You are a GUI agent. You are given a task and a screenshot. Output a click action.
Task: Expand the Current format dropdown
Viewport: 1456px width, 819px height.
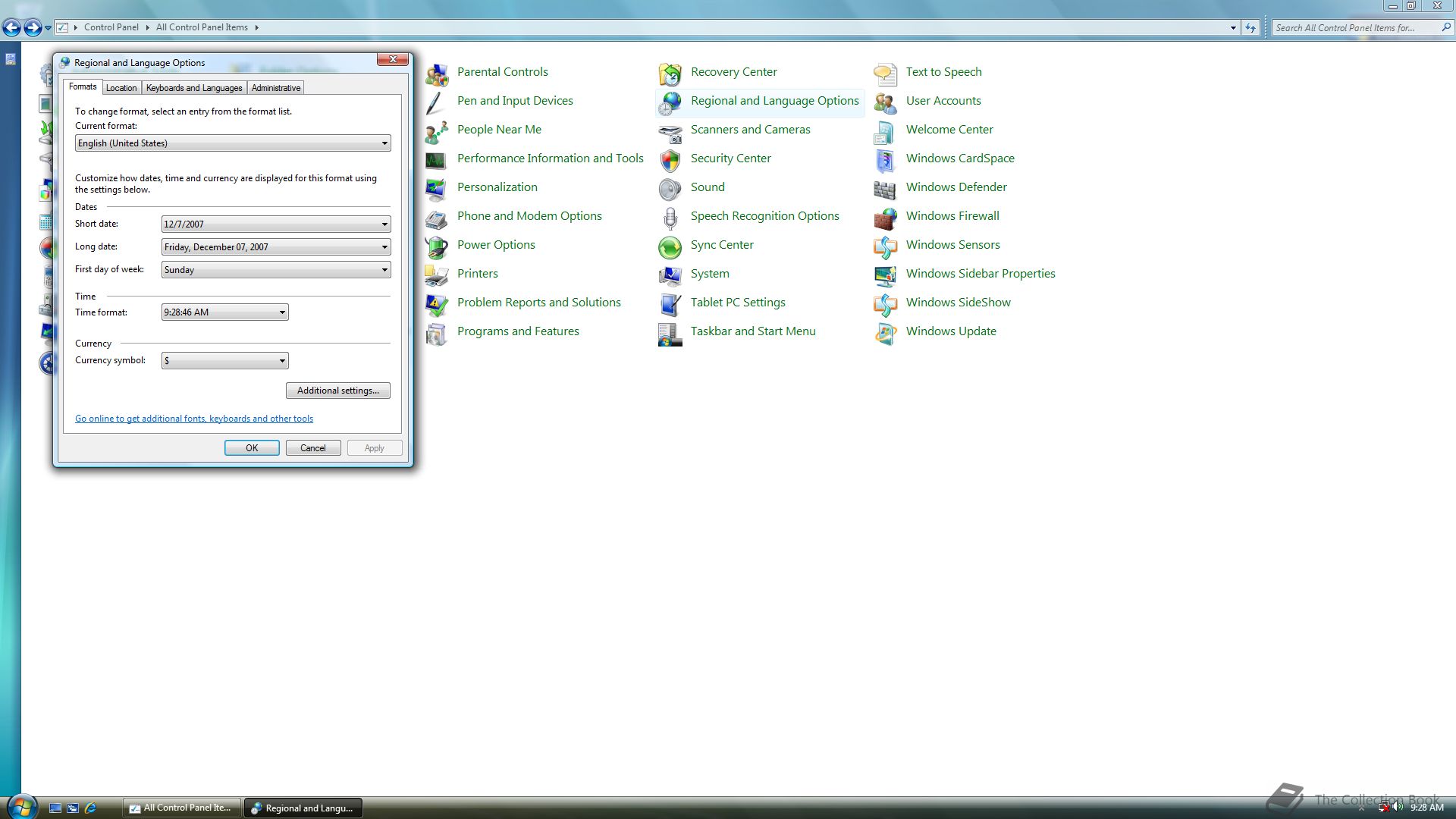[233, 143]
